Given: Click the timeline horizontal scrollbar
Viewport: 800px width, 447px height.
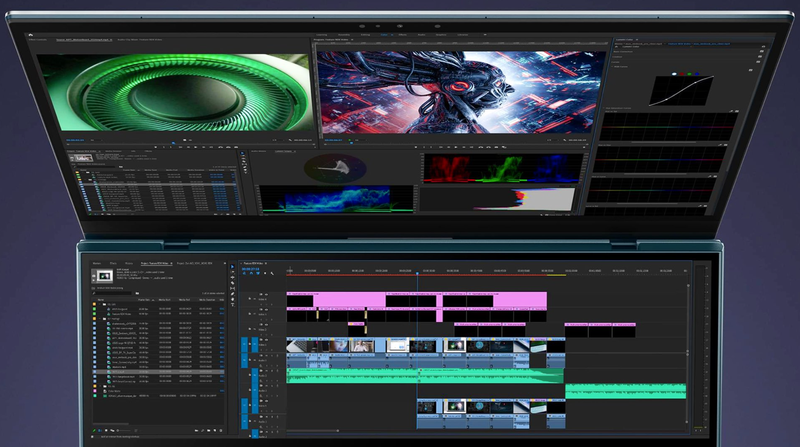Looking at the screenshot, I should tap(311, 431).
